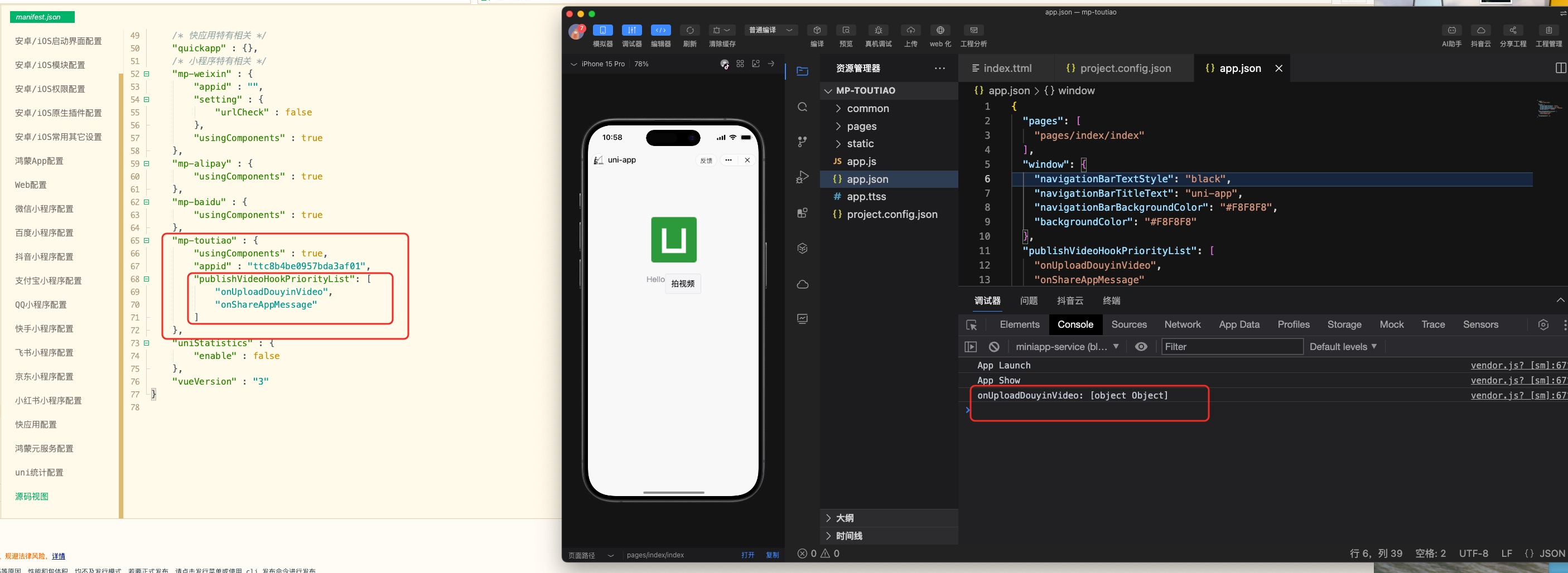Open the 源码视图 link in manifest sidebar
The width and height of the screenshot is (1568, 573).
point(32,496)
